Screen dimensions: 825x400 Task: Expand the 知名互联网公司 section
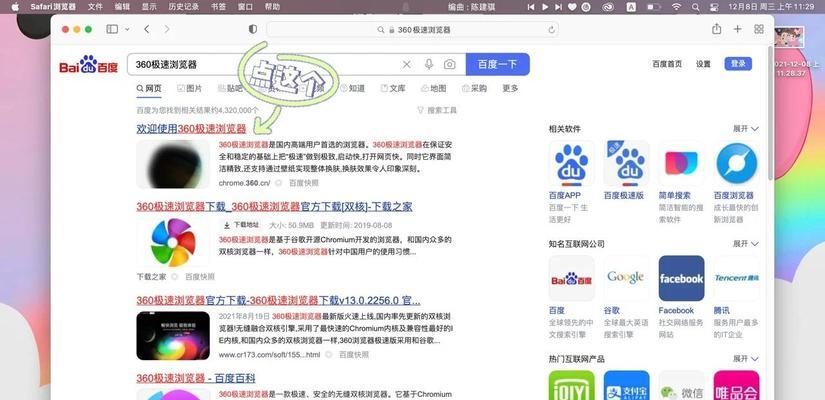tap(746, 244)
